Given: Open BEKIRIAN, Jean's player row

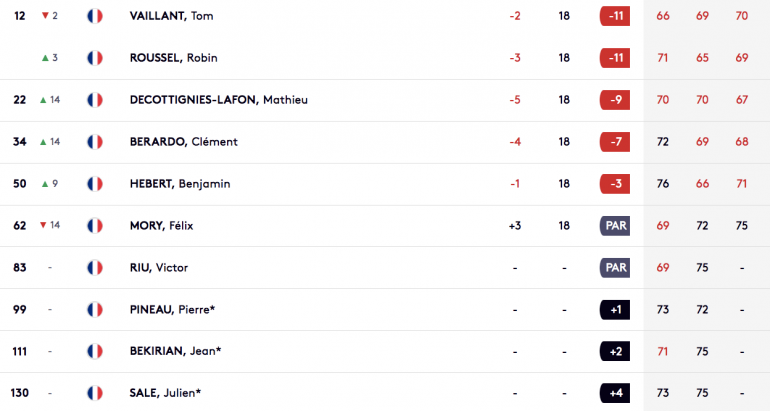Looking at the screenshot, I should 385,351.
